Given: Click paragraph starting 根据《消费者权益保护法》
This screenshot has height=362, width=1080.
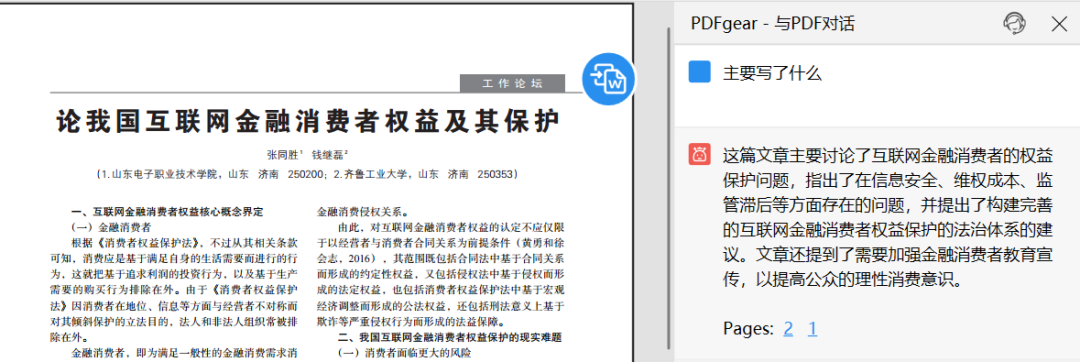Looking at the screenshot, I should click(174, 290).
